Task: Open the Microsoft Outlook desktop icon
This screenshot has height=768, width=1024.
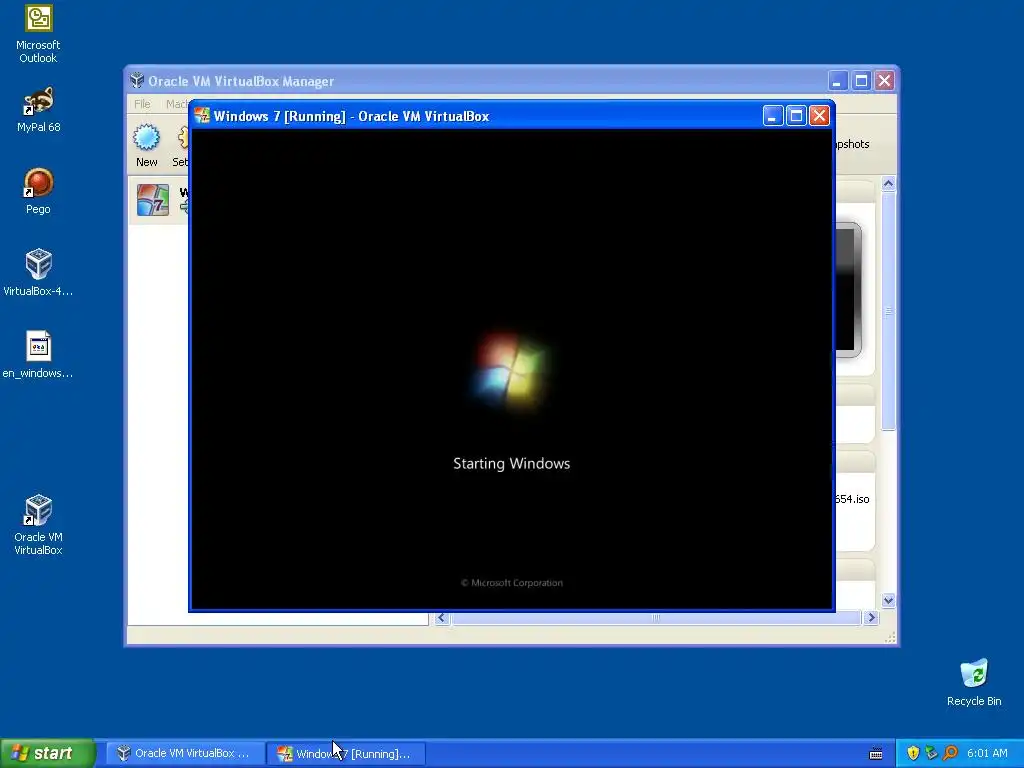Action: [38, 34]
